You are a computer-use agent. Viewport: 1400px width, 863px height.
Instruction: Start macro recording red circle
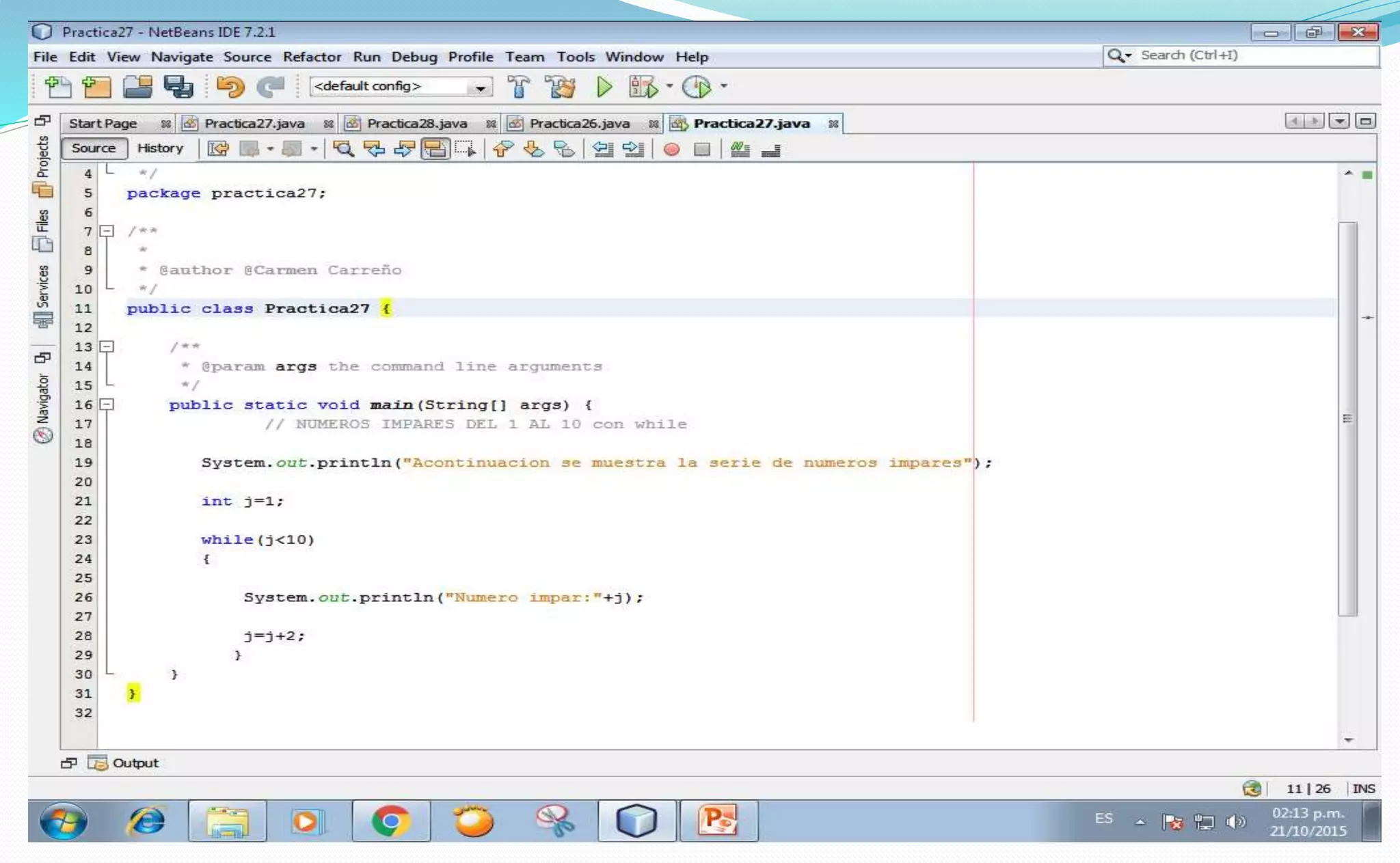point(671,149)
